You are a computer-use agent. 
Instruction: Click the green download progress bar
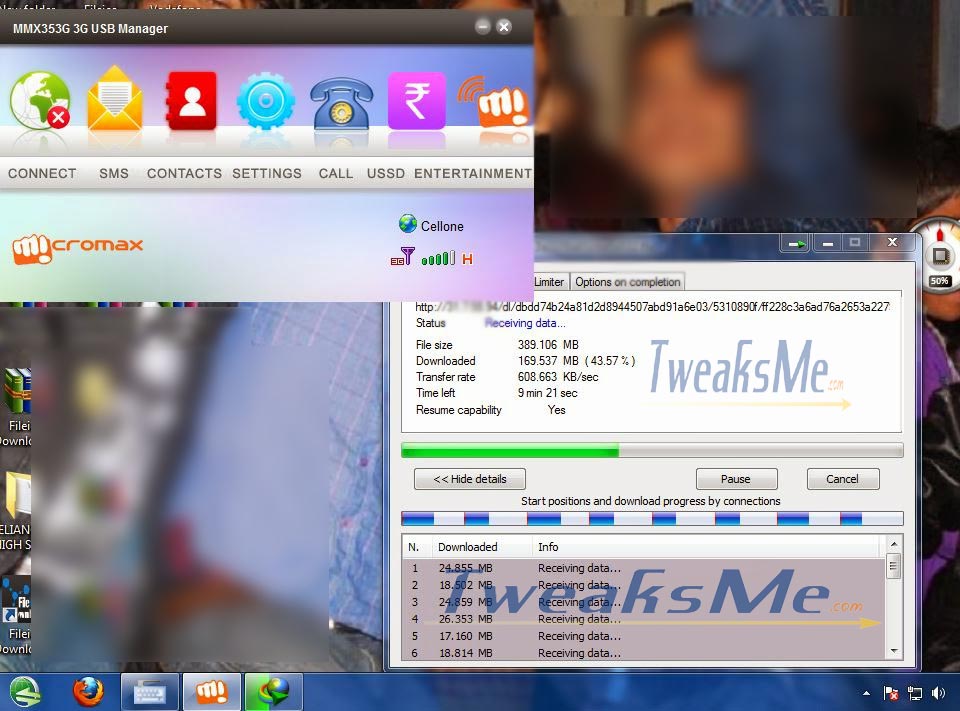pyautogui.click(x=652, y=451)
